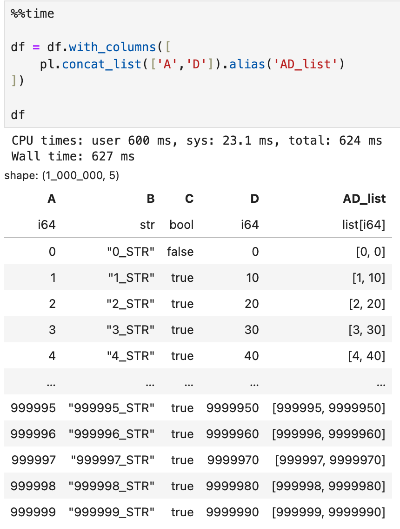Click the AD_list column header
This screenshot has width=400, height=529.
[364, 199]
